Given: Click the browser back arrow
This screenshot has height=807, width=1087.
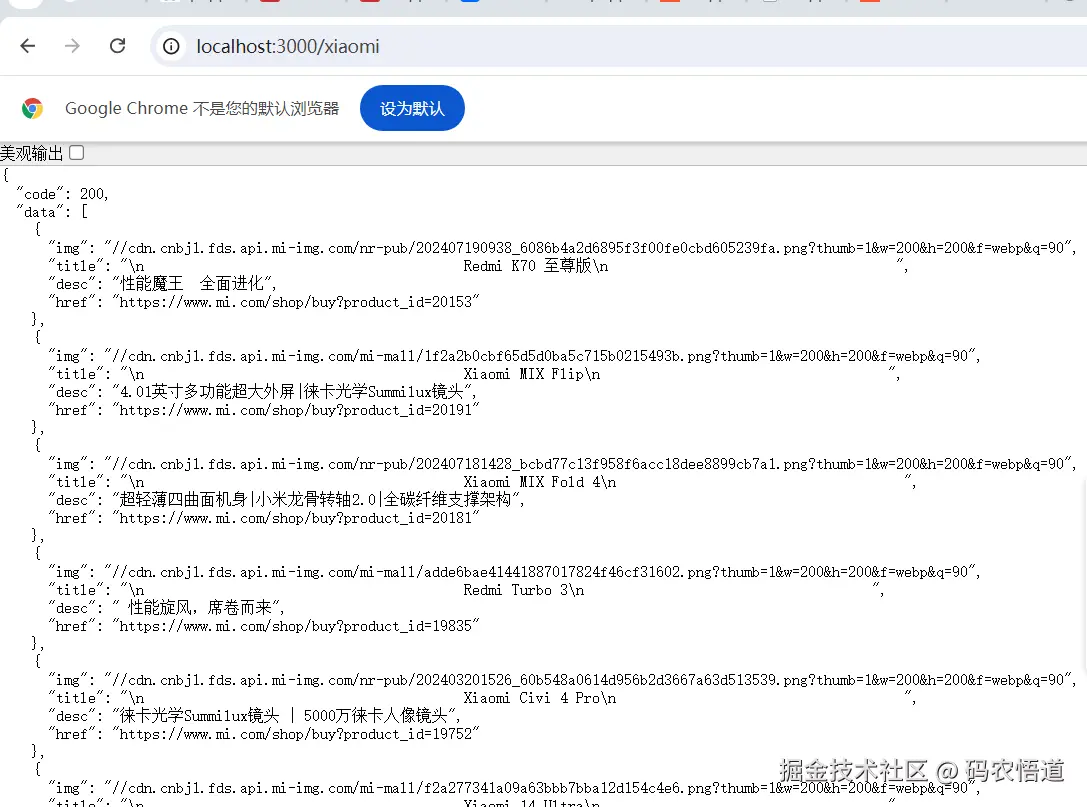Looking at the screenshot, I should tap(28, 46).
